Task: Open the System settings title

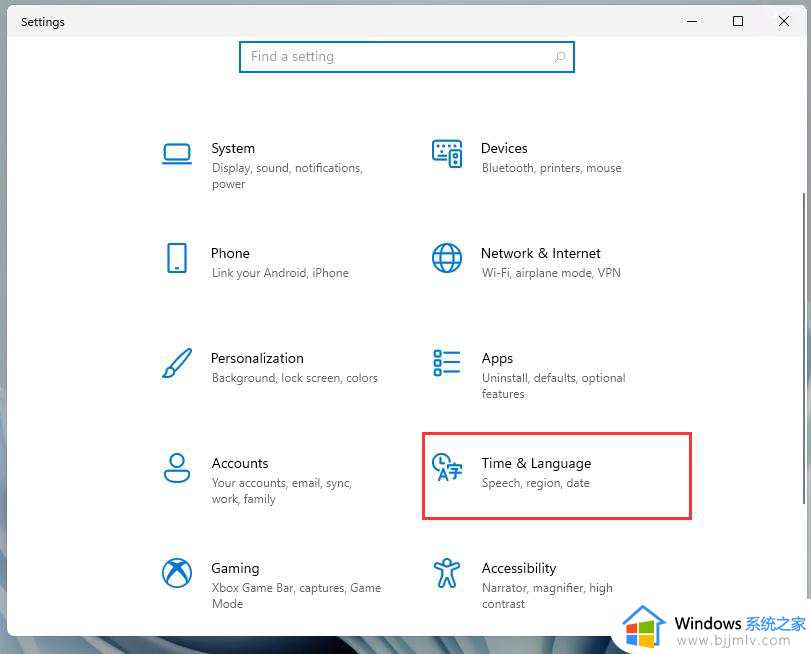Action: coord(233,148)
